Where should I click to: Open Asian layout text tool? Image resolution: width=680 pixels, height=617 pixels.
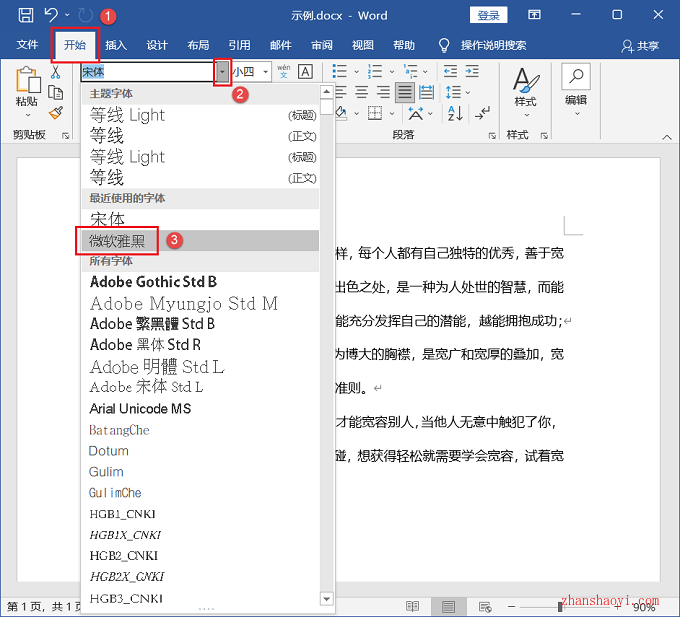415,114
